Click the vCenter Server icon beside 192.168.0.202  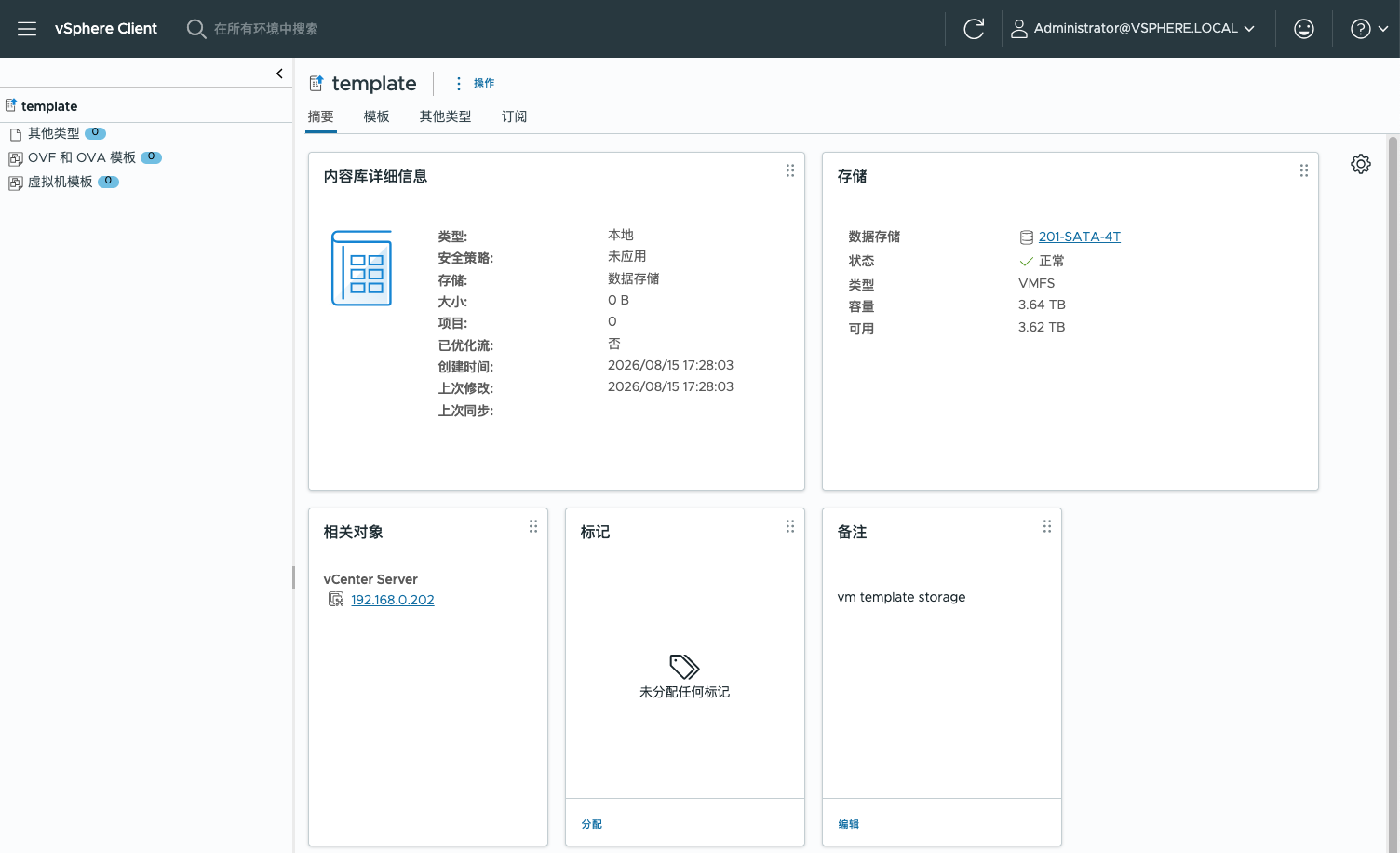pyautogui.click(x=336, y=599)
